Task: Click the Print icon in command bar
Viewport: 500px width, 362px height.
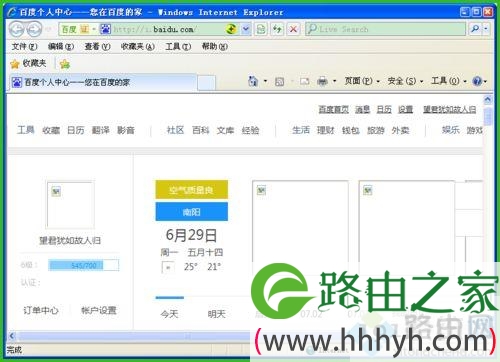Action: pyautogui.click(x=322, y=81)
